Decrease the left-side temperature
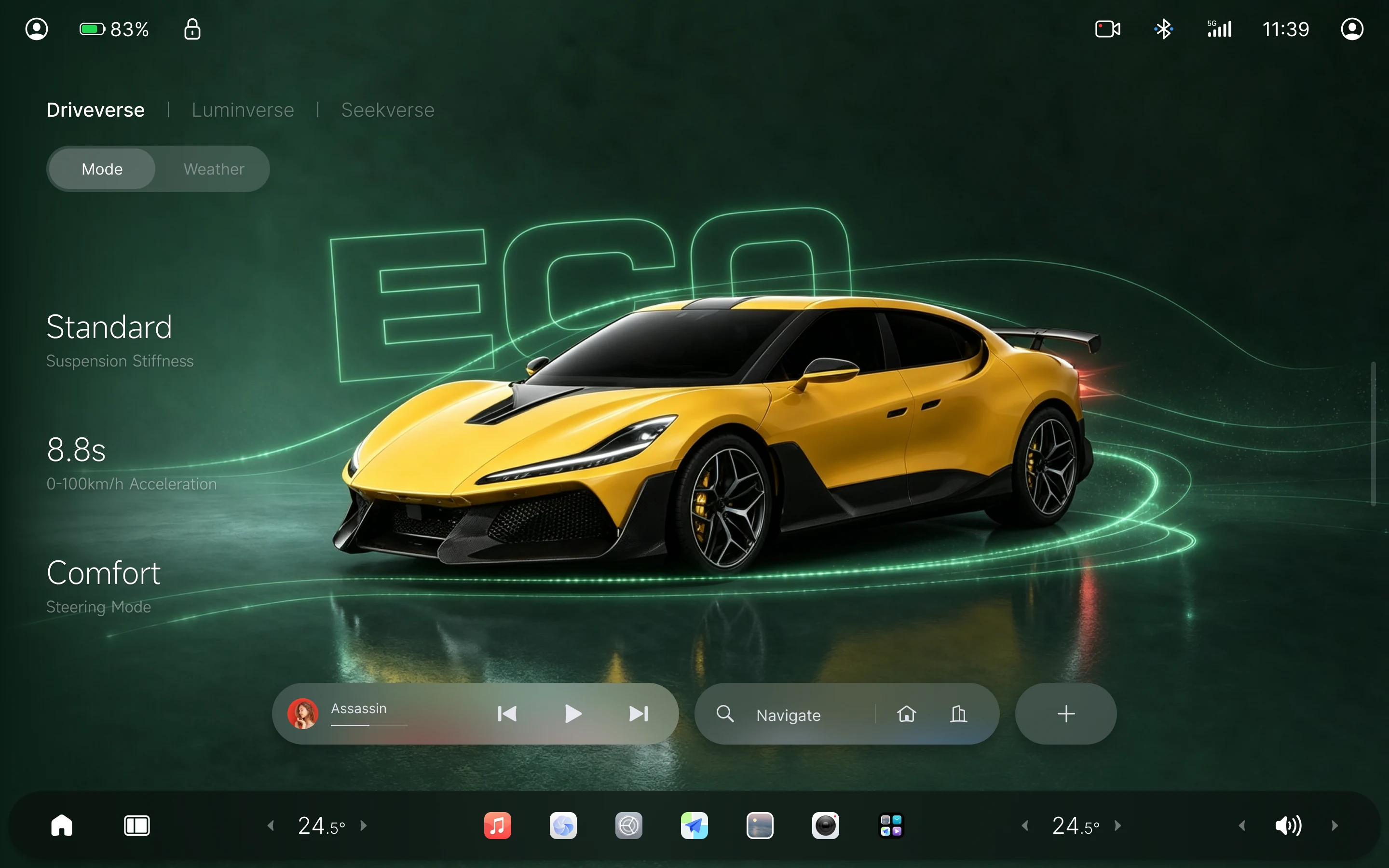Image resolution: width=1389 pixels, height=868 pixels. (271, 826)
